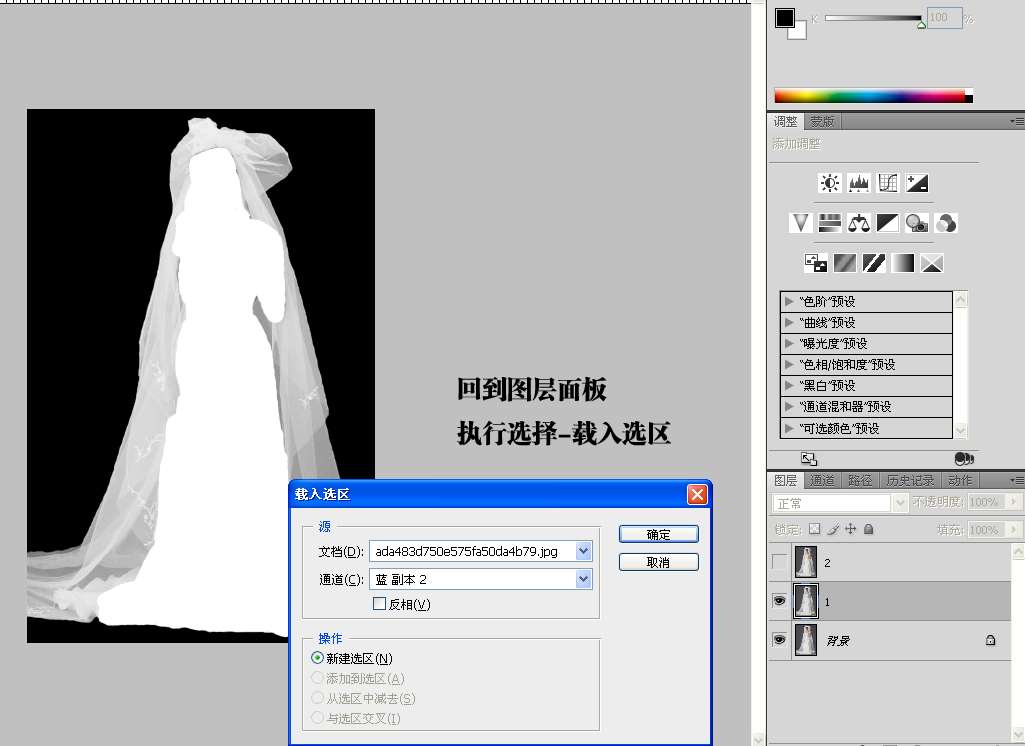1025x746 pixels.
Task: Click the 取消 cancel button
Action: (x=658, y=562)
